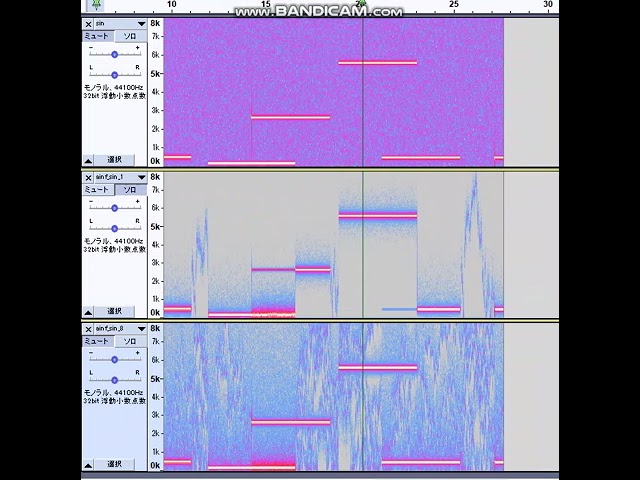Screen dimensions: 640x480
Task: Click the 5.5 kHz tone in the sin spectrogram
Action: (x=378, y=63)
